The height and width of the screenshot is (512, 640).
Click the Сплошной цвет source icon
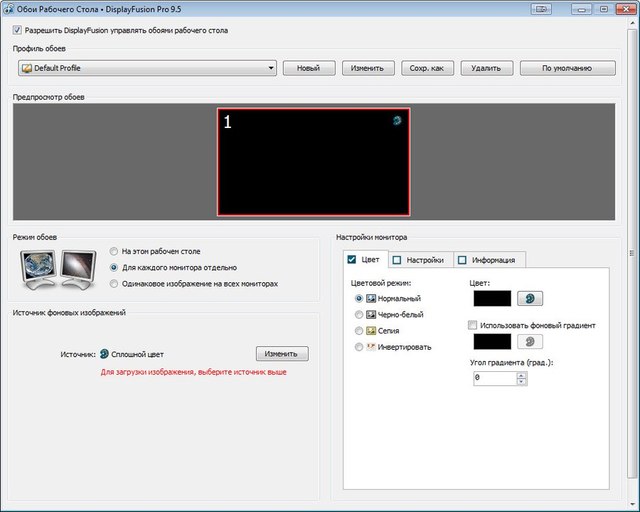point(104,354)
